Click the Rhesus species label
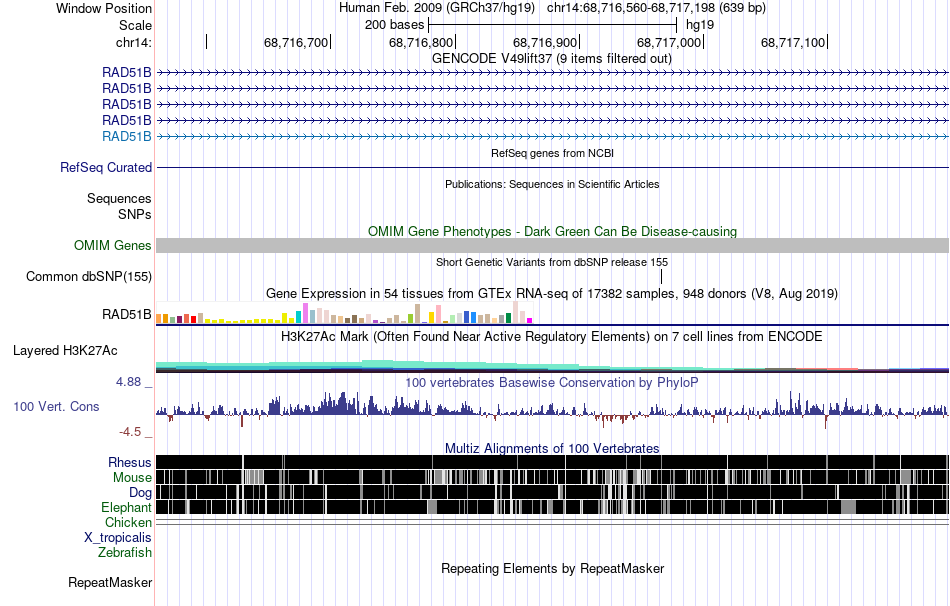The width and height of the screenshot is (950, 606). (130, 462)
